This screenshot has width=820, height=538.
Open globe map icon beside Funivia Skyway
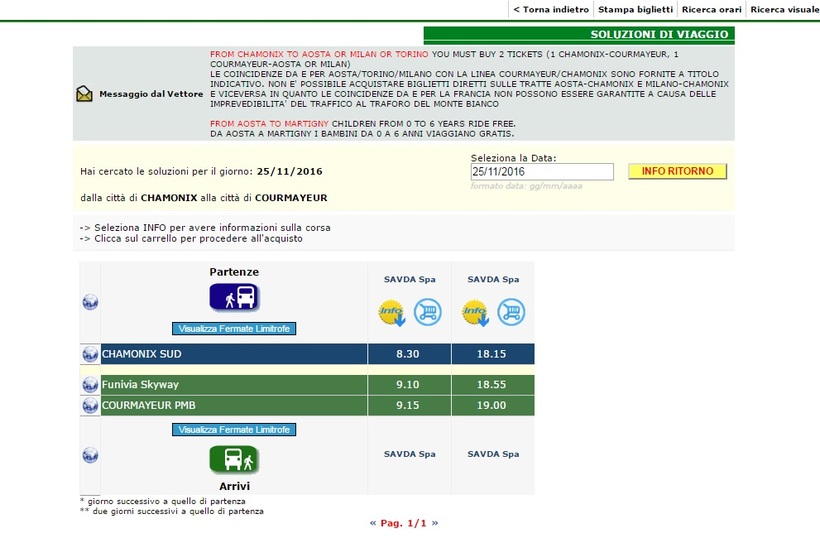click(x=90, y=385)
